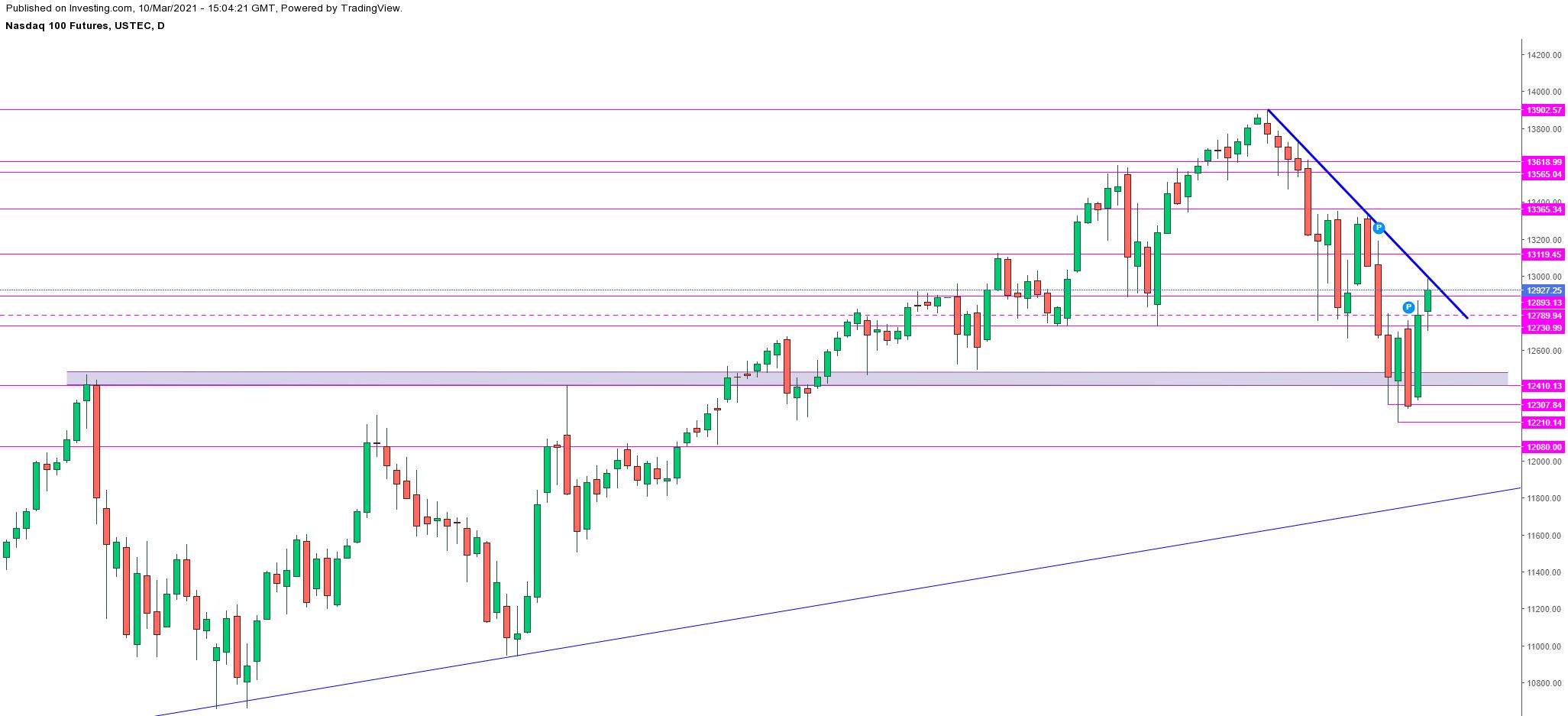Select the 12307.84 price label
The image size is (1568, 716).
(x=1544, y=405)
